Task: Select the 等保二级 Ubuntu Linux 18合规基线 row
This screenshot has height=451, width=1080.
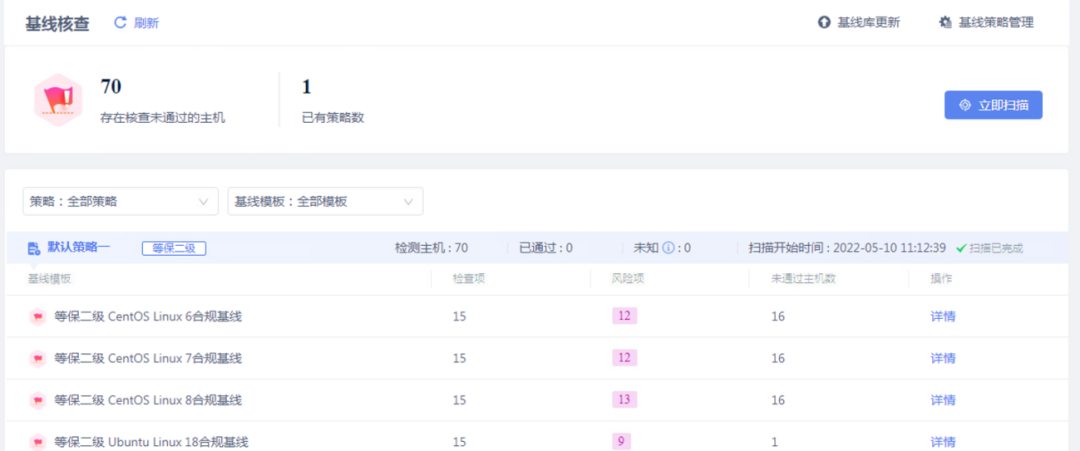Action: coord(151,442)
